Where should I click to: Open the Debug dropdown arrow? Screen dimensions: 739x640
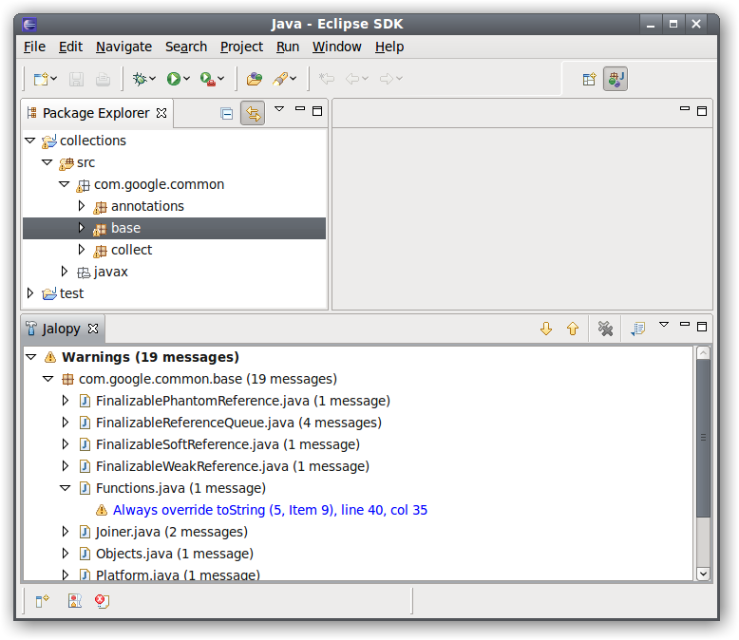152,79
